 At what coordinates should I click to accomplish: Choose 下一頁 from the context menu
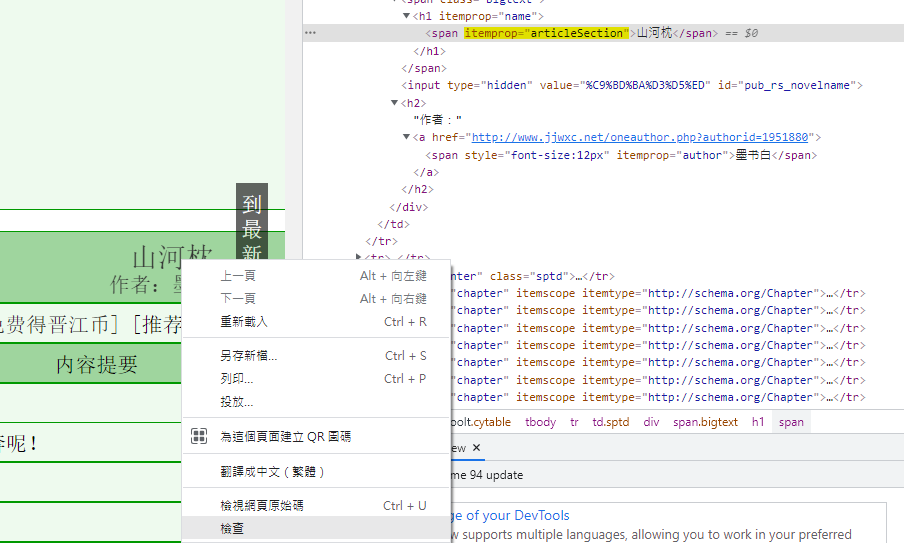point(316,299)
